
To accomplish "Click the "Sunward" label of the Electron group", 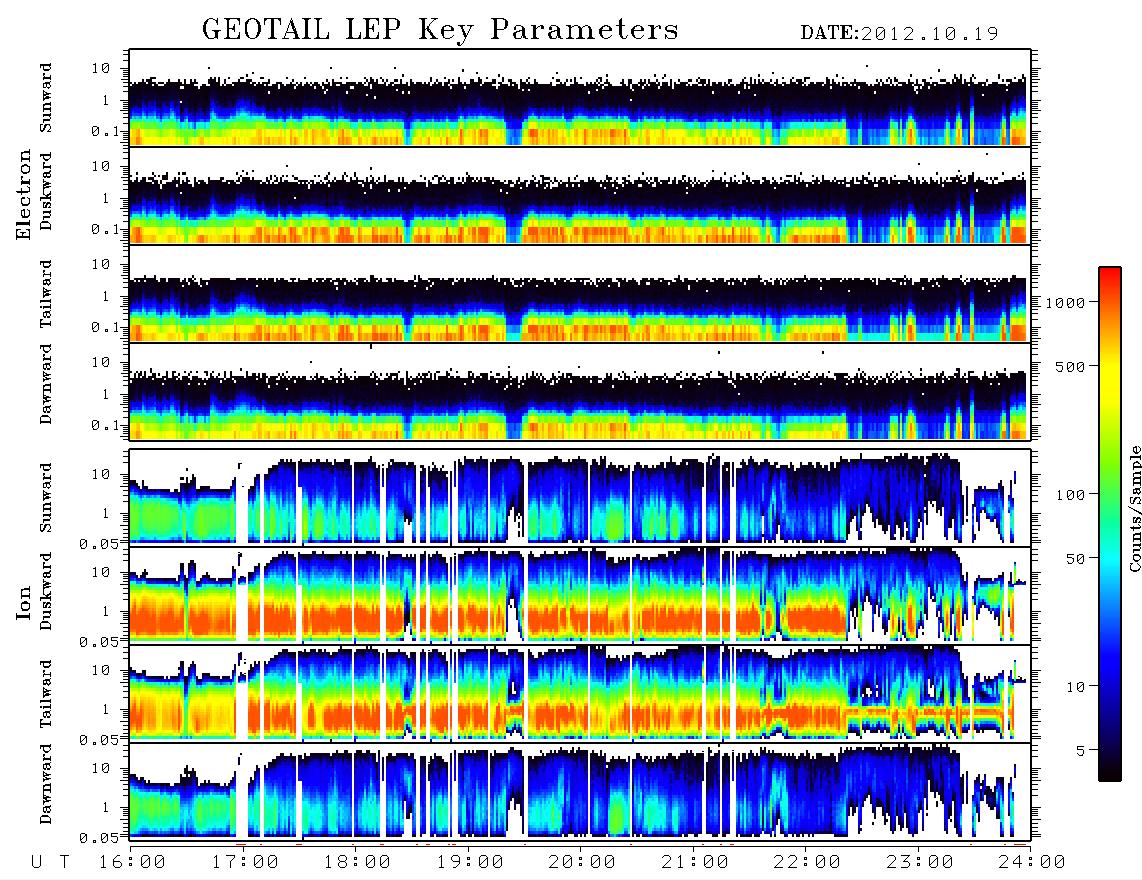I will 46,98.
